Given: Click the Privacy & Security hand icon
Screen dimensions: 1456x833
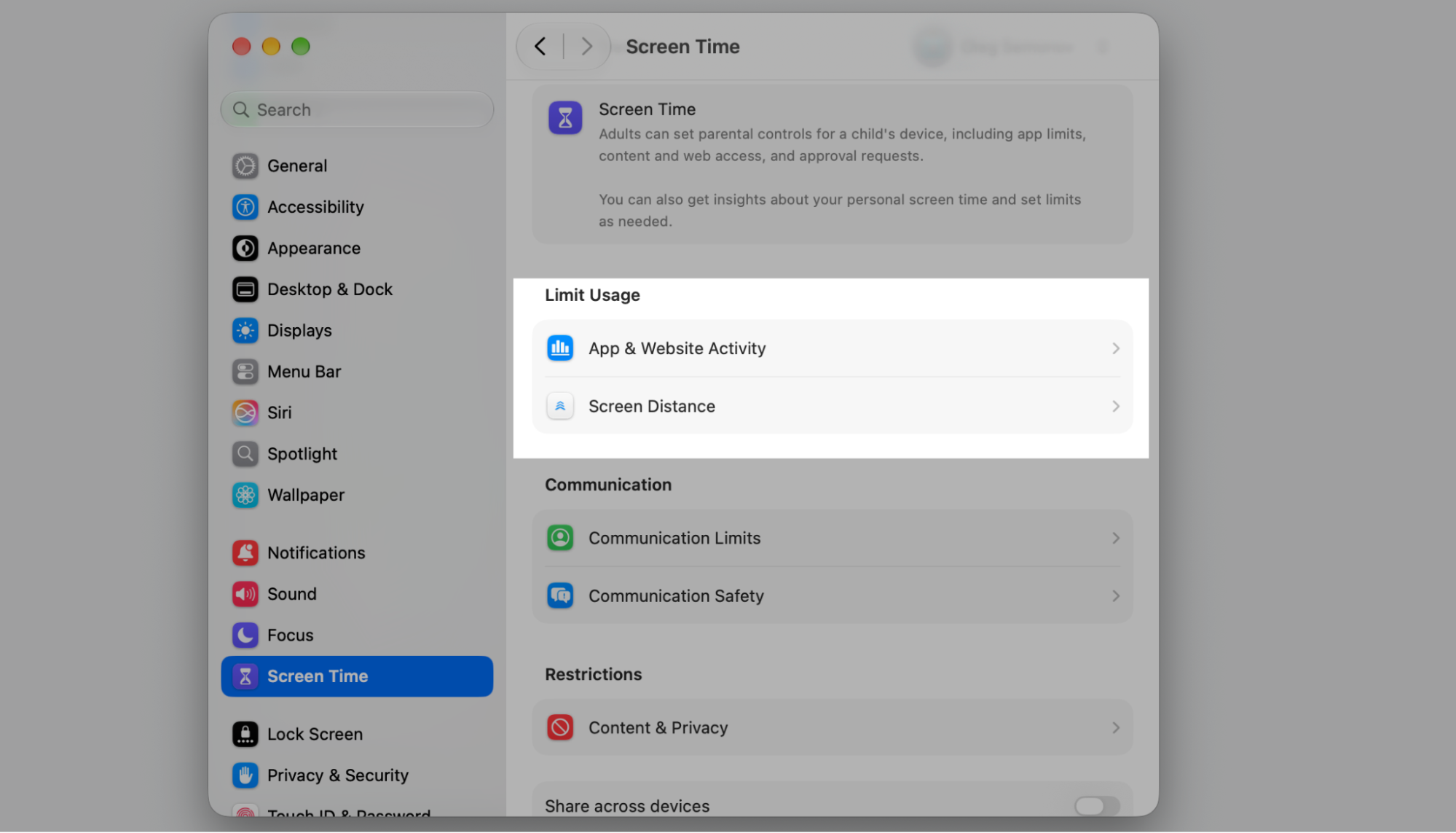Looking at the screenshot, I should tap(245, 775).
